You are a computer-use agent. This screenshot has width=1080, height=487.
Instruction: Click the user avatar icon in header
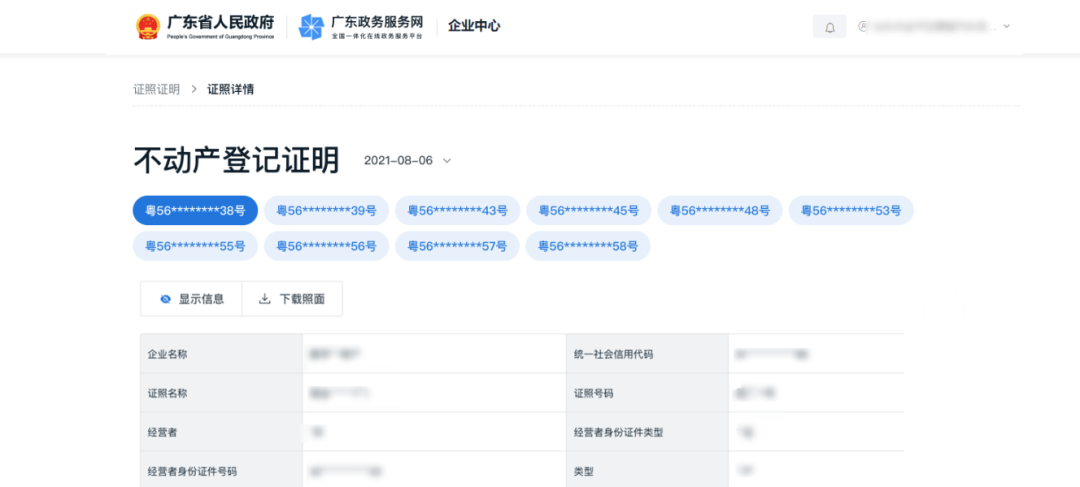pyautogui.click(x=864, y=27)
